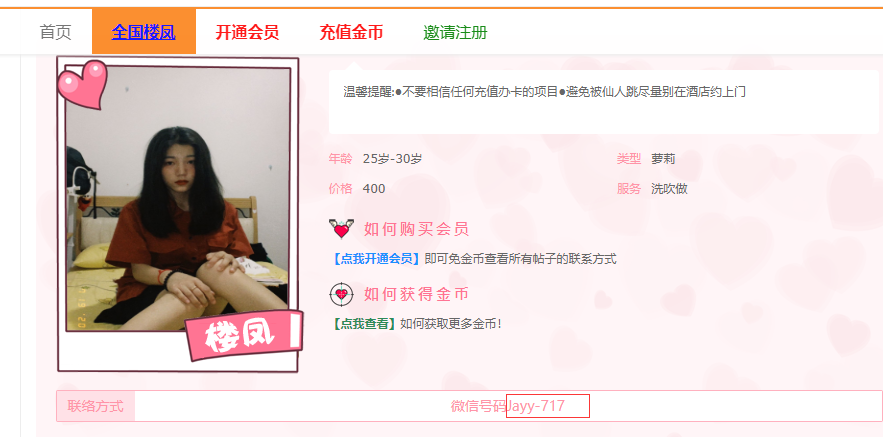
Task: Follow the green 【点我查看】 link
Action: [x=364, y=324]
